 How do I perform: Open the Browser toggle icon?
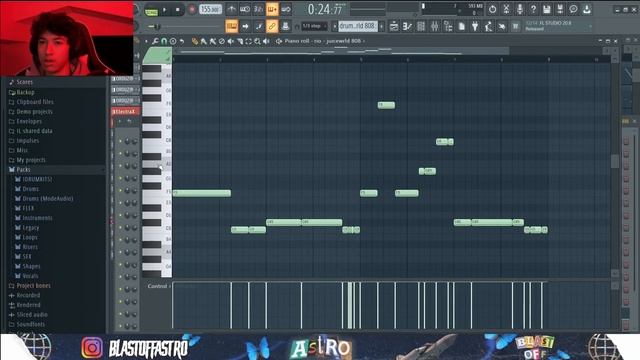click(x=448, y=27)
